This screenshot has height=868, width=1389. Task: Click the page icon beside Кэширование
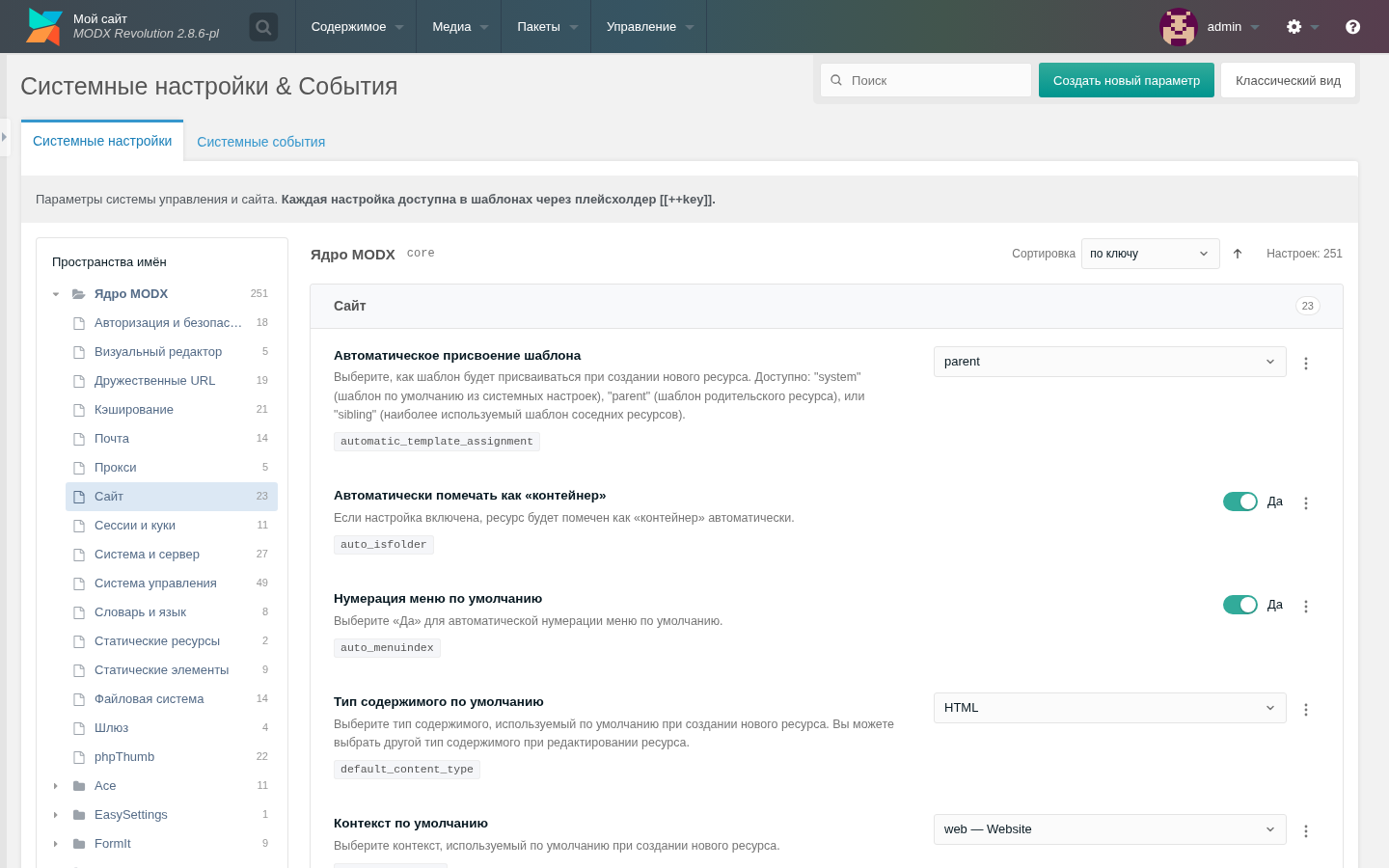pos(79,410)
